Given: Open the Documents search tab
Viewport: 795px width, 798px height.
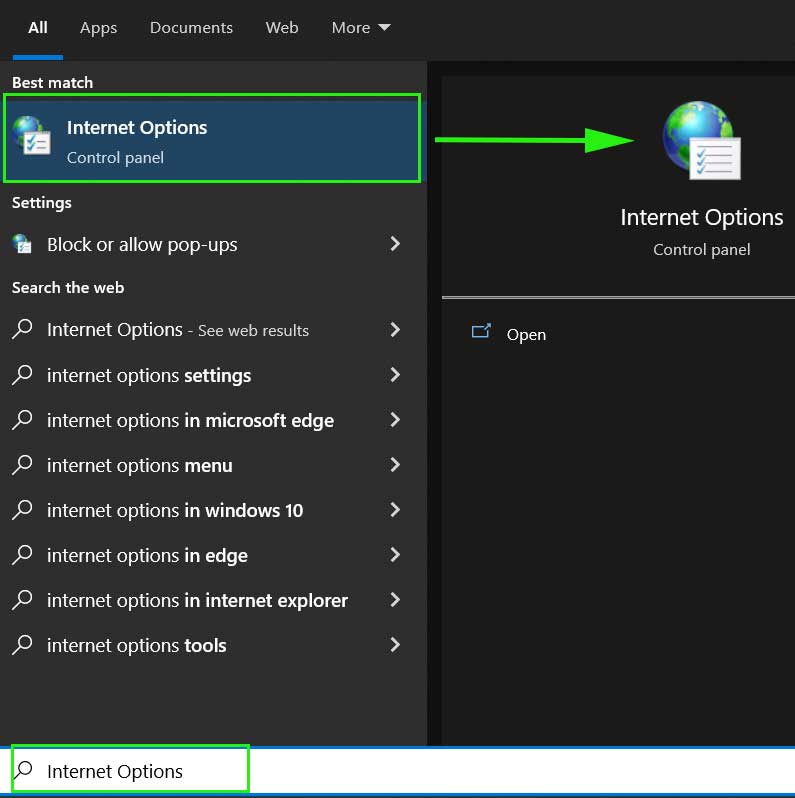Looking at the screenshot, I should point(191,27).
